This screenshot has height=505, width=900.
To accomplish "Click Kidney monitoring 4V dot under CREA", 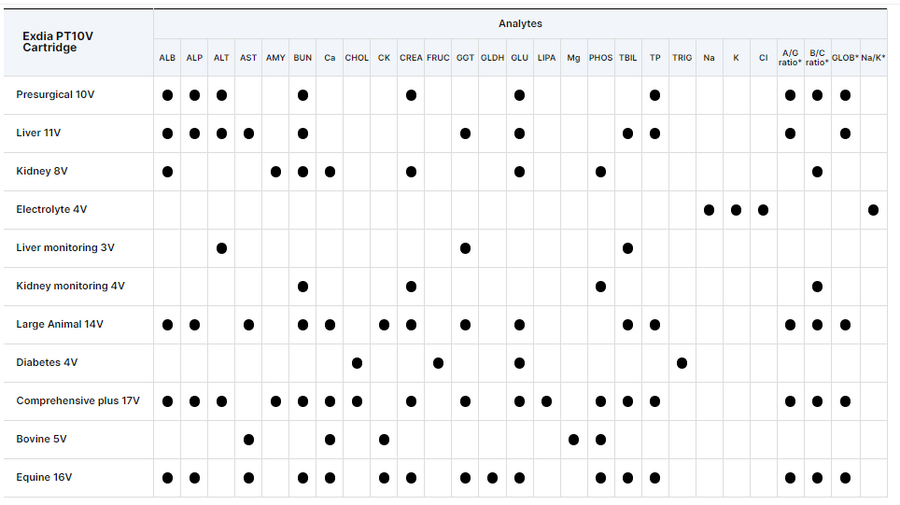I will (x=411, y=287).
